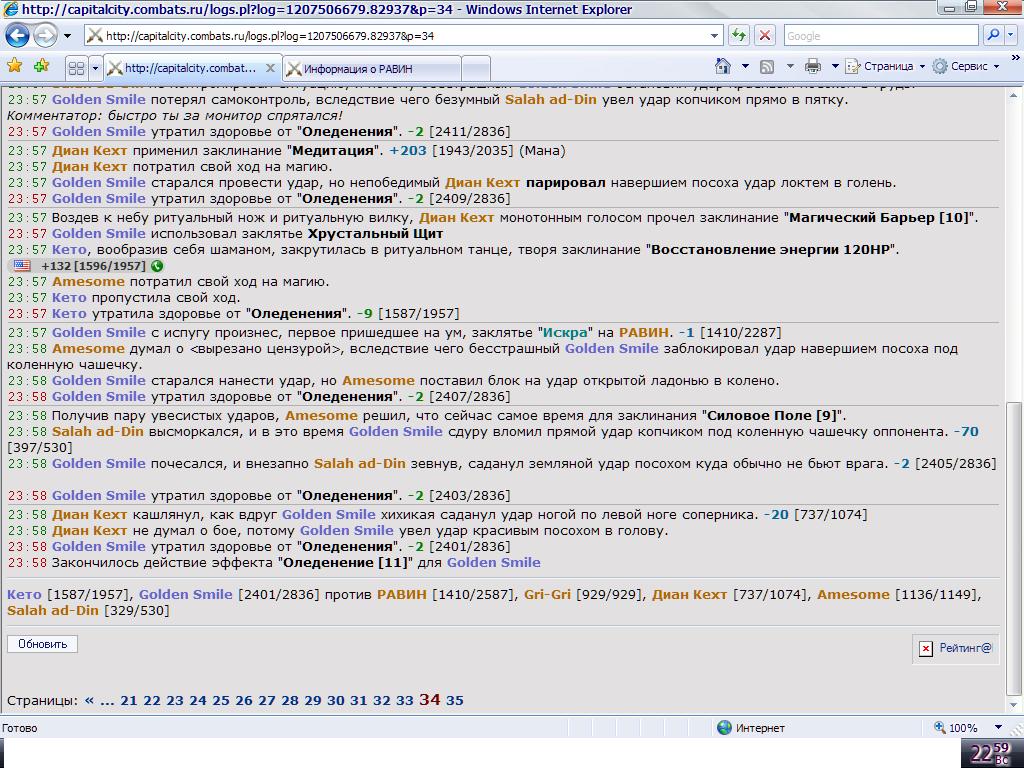The height and width of the screenshot is (768, 1024).
Task: Click the Home page house icon
Action: (x=723, y=66)
